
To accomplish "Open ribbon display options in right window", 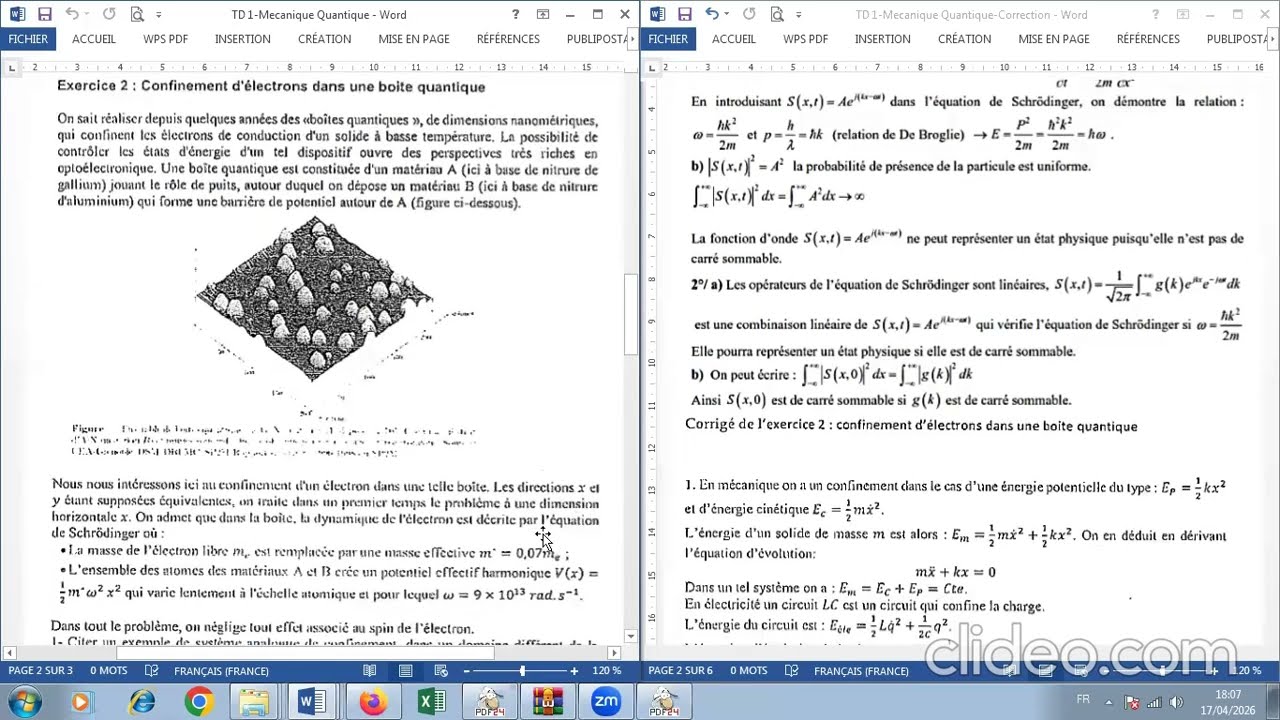I will point(1183,15).
